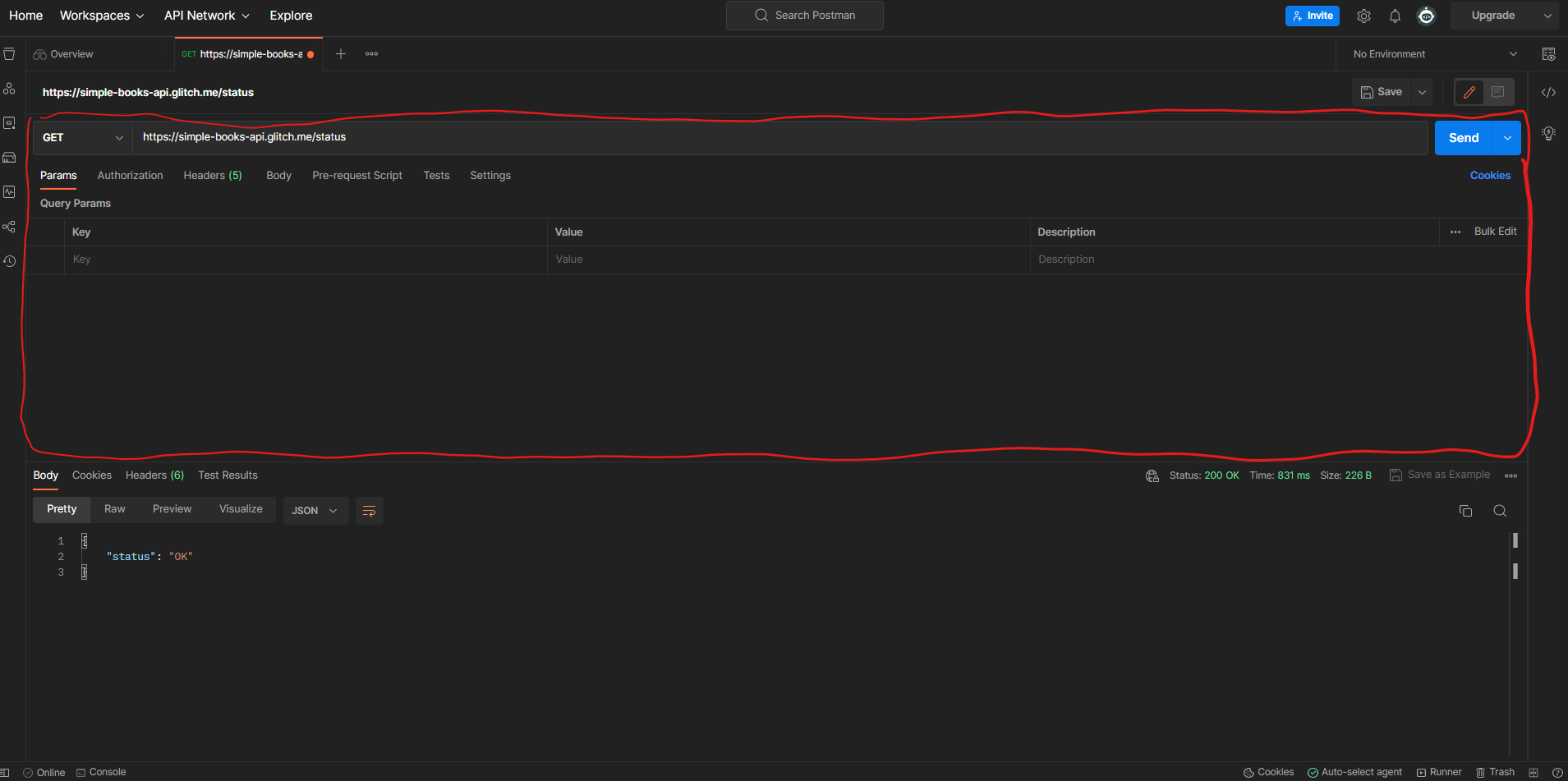Go to Home

26,16
